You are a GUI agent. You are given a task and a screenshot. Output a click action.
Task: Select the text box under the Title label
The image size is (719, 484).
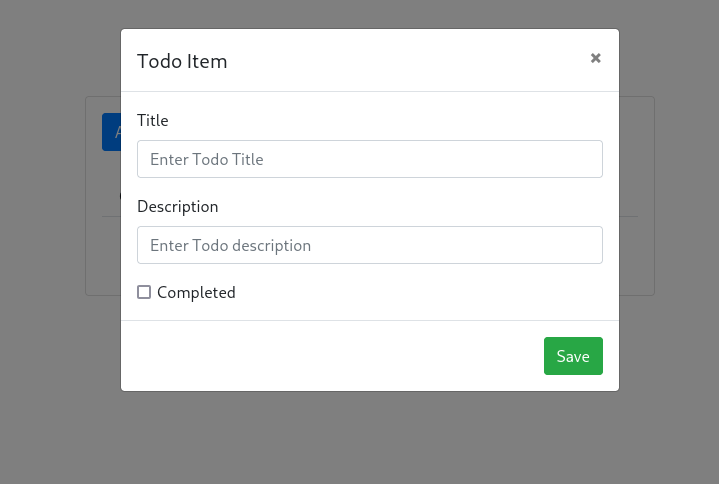[370, 159]
